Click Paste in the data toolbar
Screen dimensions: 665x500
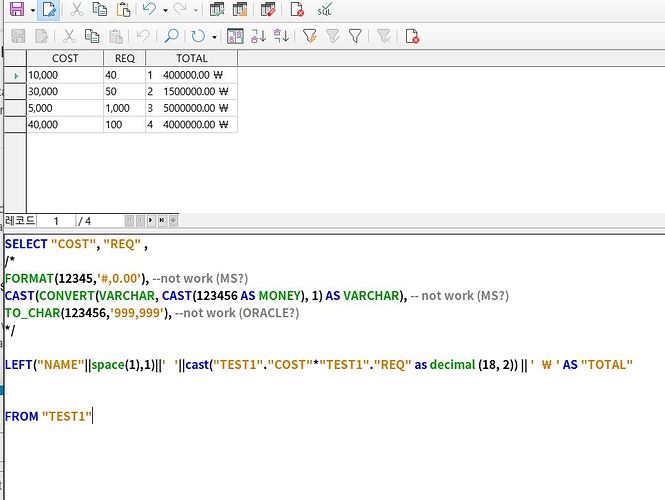tap(116, 36)
